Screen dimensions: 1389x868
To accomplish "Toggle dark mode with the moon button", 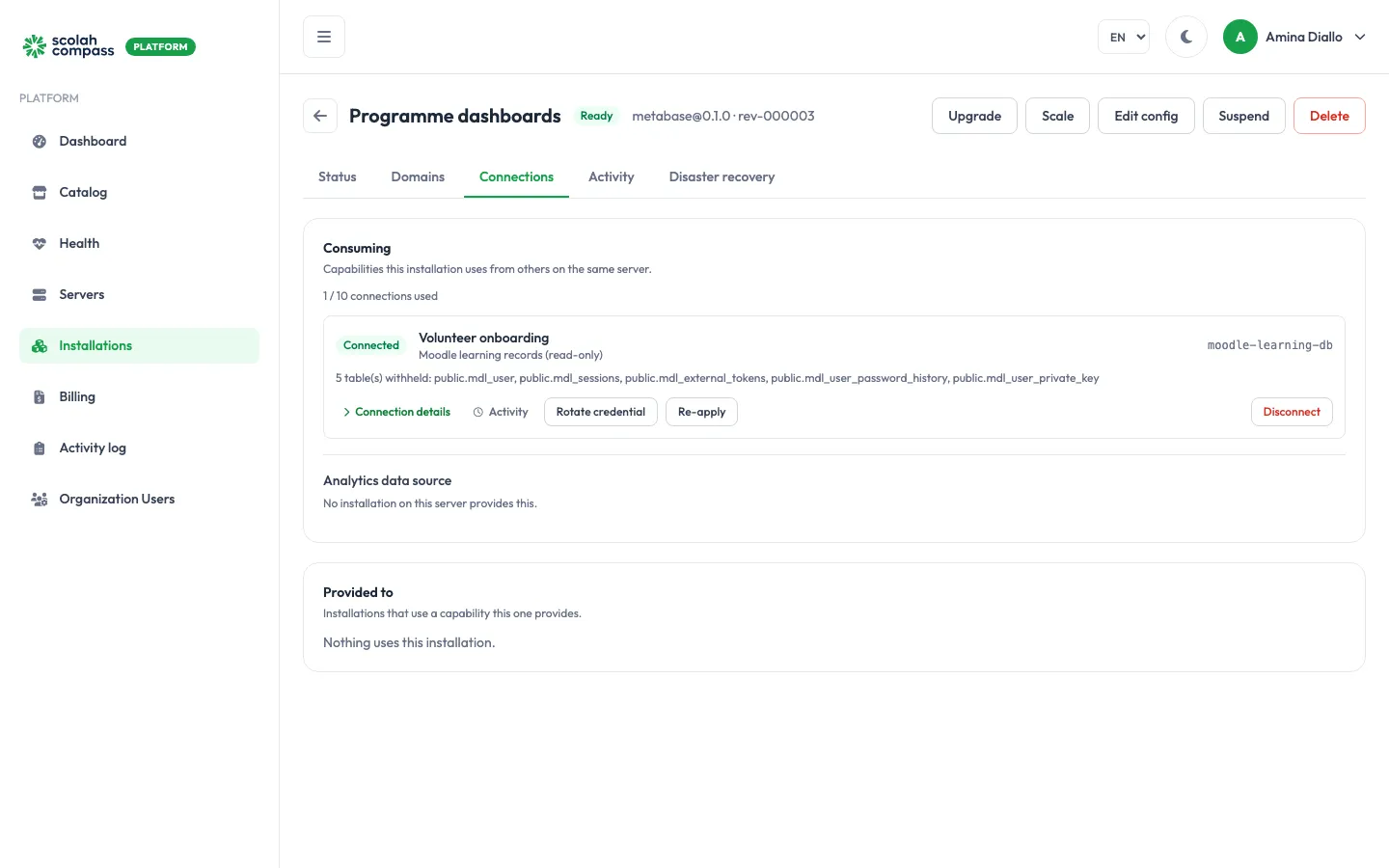I will tap(1186, 37).
